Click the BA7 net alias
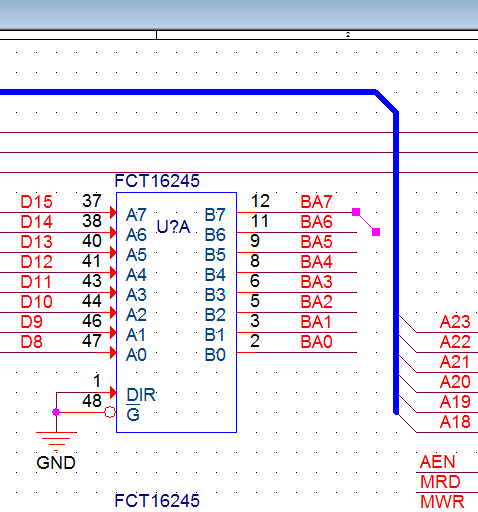This screenshot has height=512, width=478. 316,202
